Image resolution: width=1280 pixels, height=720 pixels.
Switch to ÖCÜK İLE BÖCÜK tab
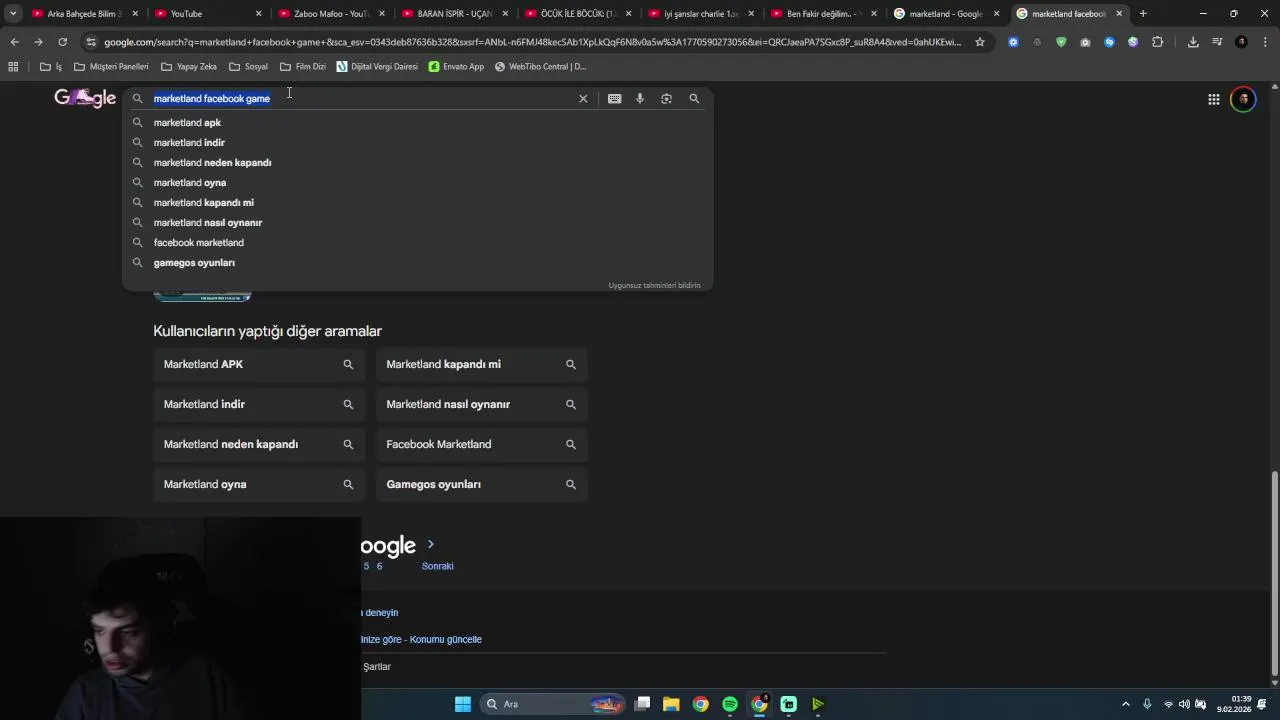[x=578, y=14]
